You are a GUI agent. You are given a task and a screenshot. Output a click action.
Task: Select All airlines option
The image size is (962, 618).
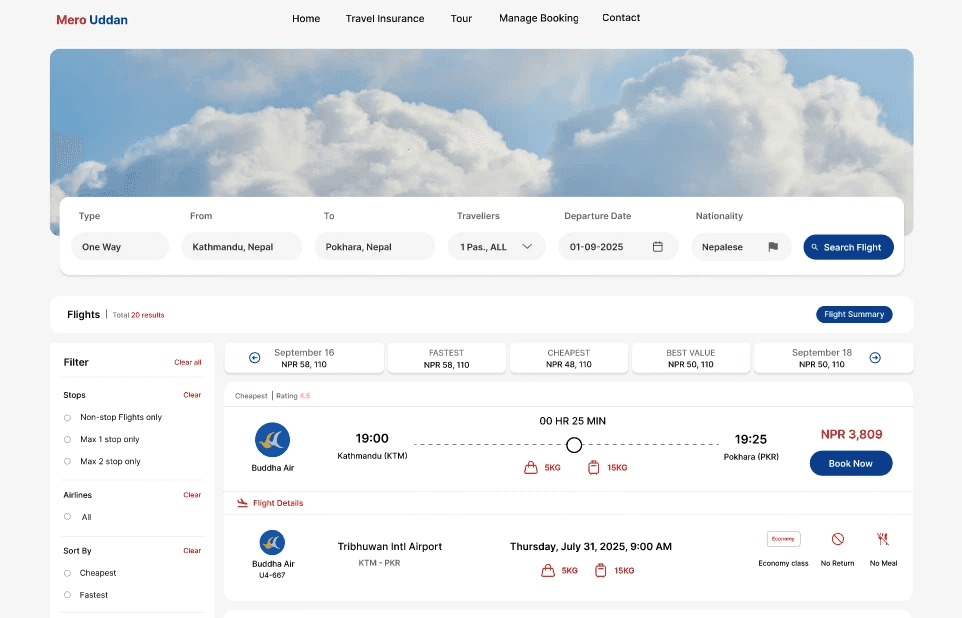tap(67, 517)
